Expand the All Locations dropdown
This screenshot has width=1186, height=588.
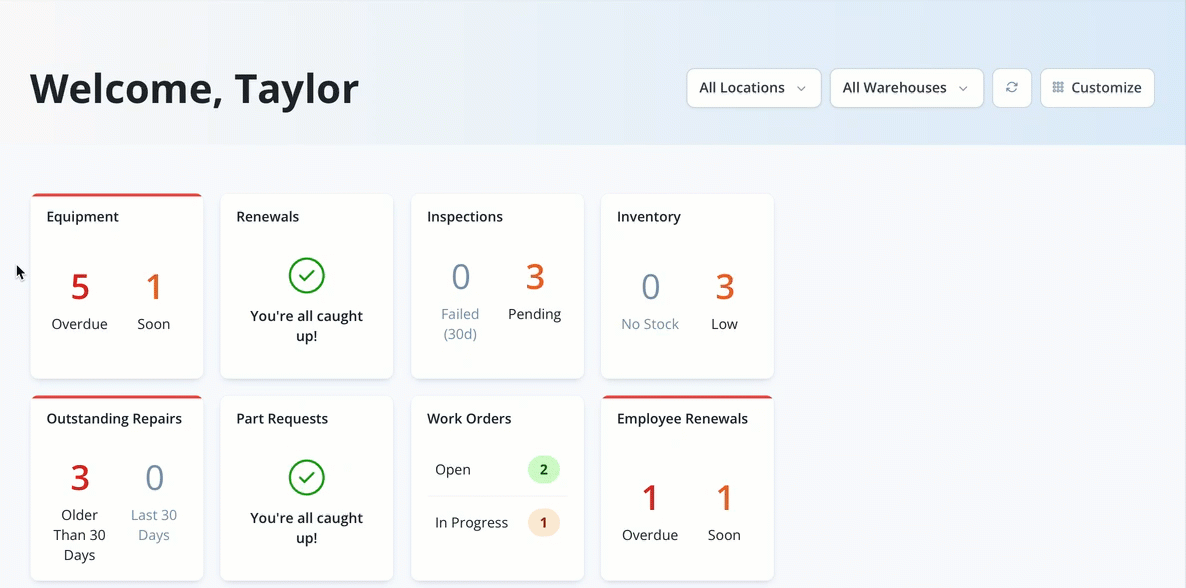753,88
